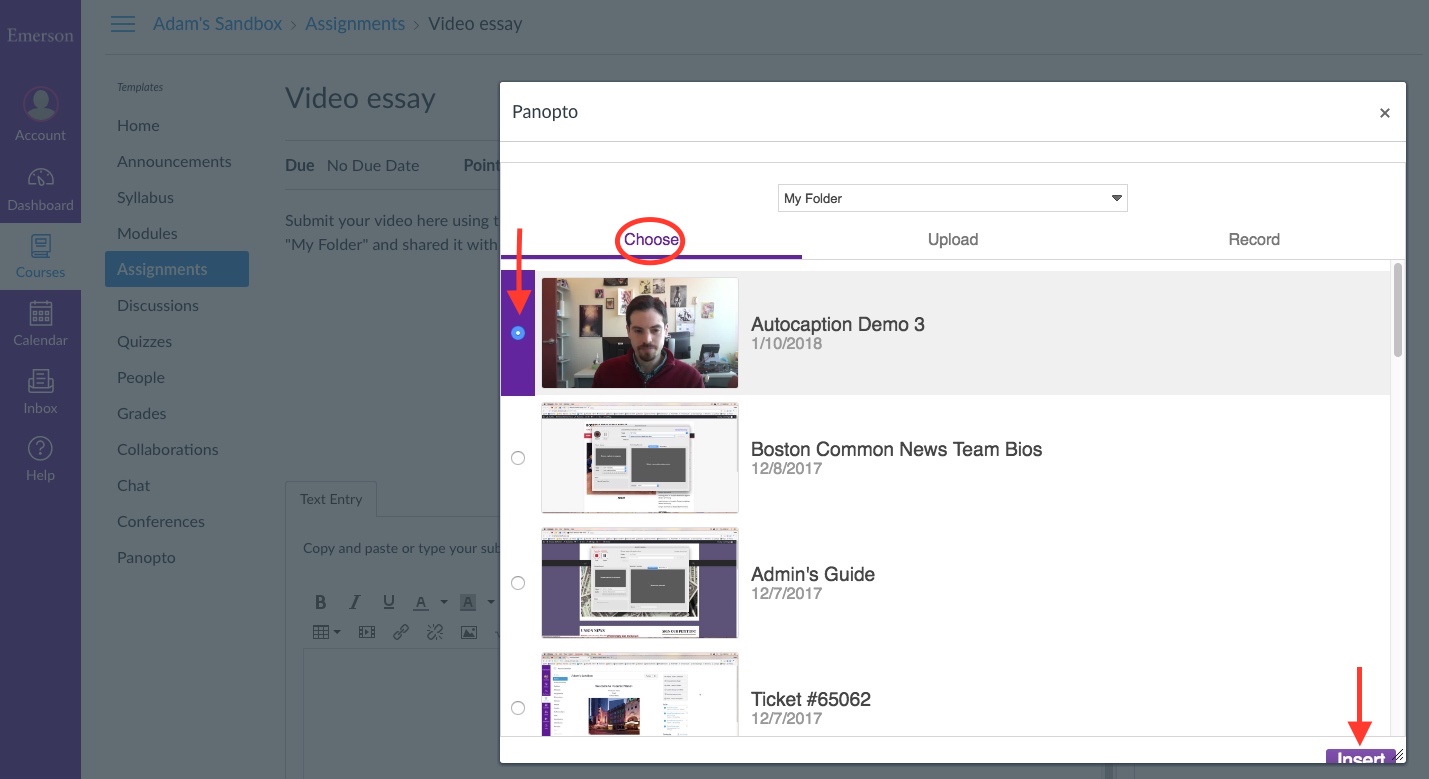The image size is (1429, 779).
Task: Open the Inbox icon
Action: (x=40, y=381)
